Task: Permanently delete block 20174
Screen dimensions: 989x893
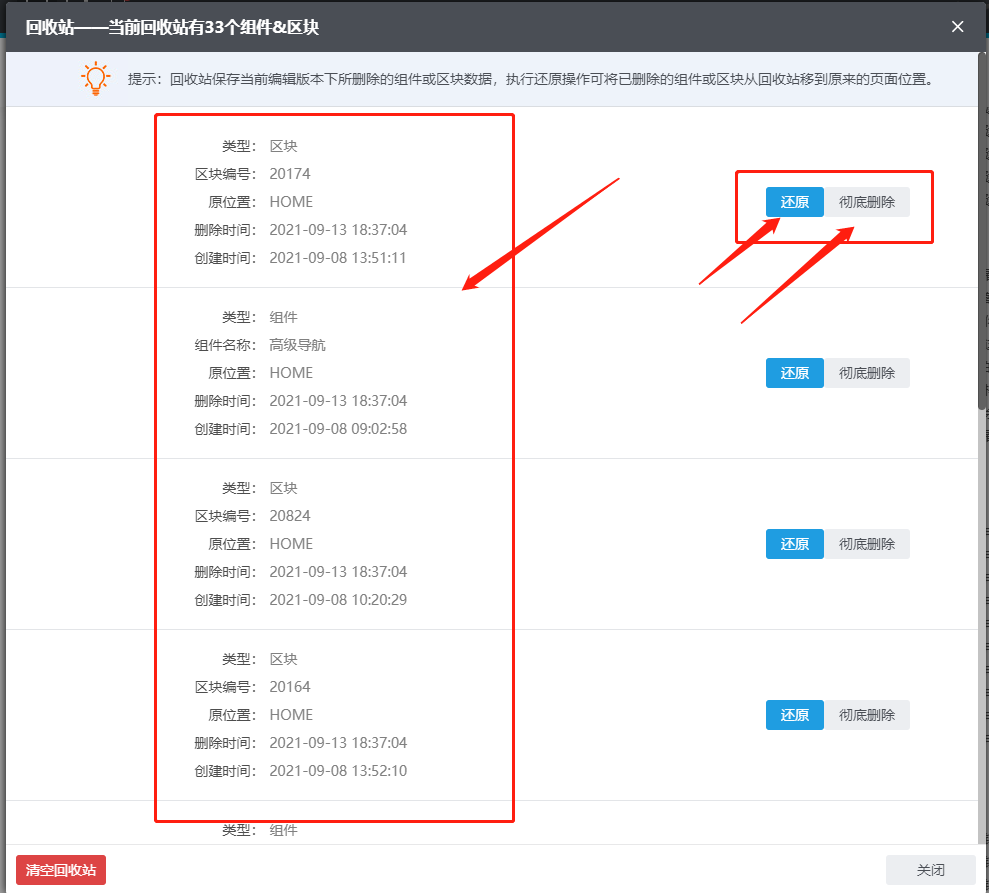Action: [867, 202]
